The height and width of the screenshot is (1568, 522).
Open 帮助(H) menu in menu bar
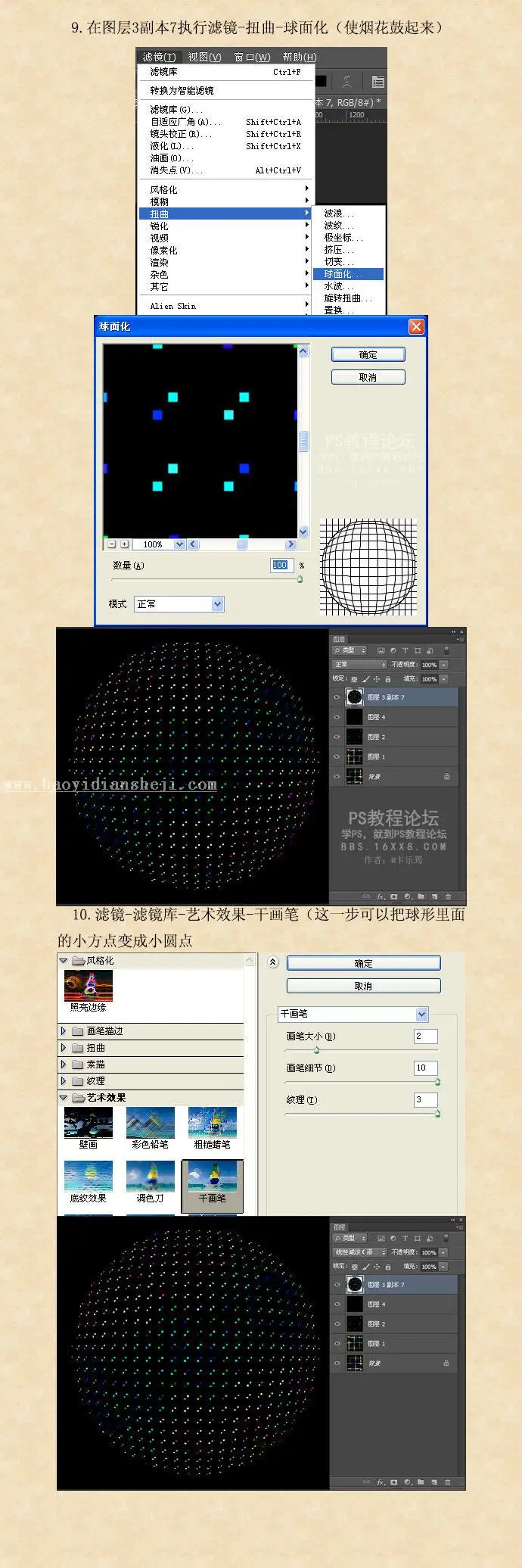point(300,57)
